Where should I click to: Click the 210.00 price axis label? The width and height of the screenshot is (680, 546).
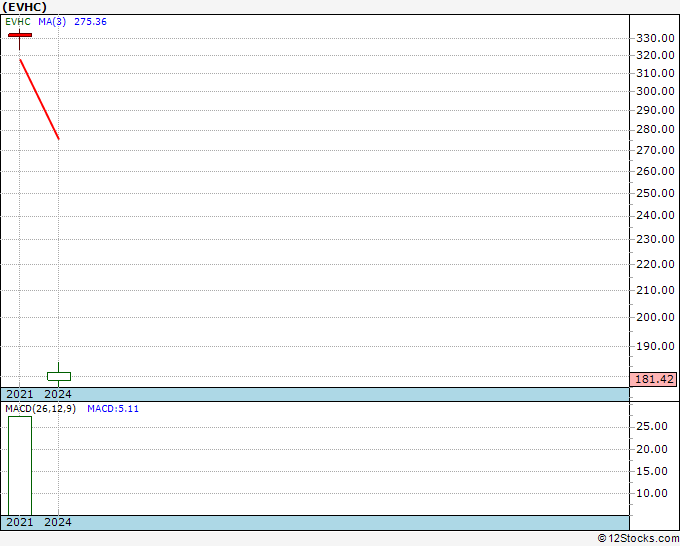point(655,290)
